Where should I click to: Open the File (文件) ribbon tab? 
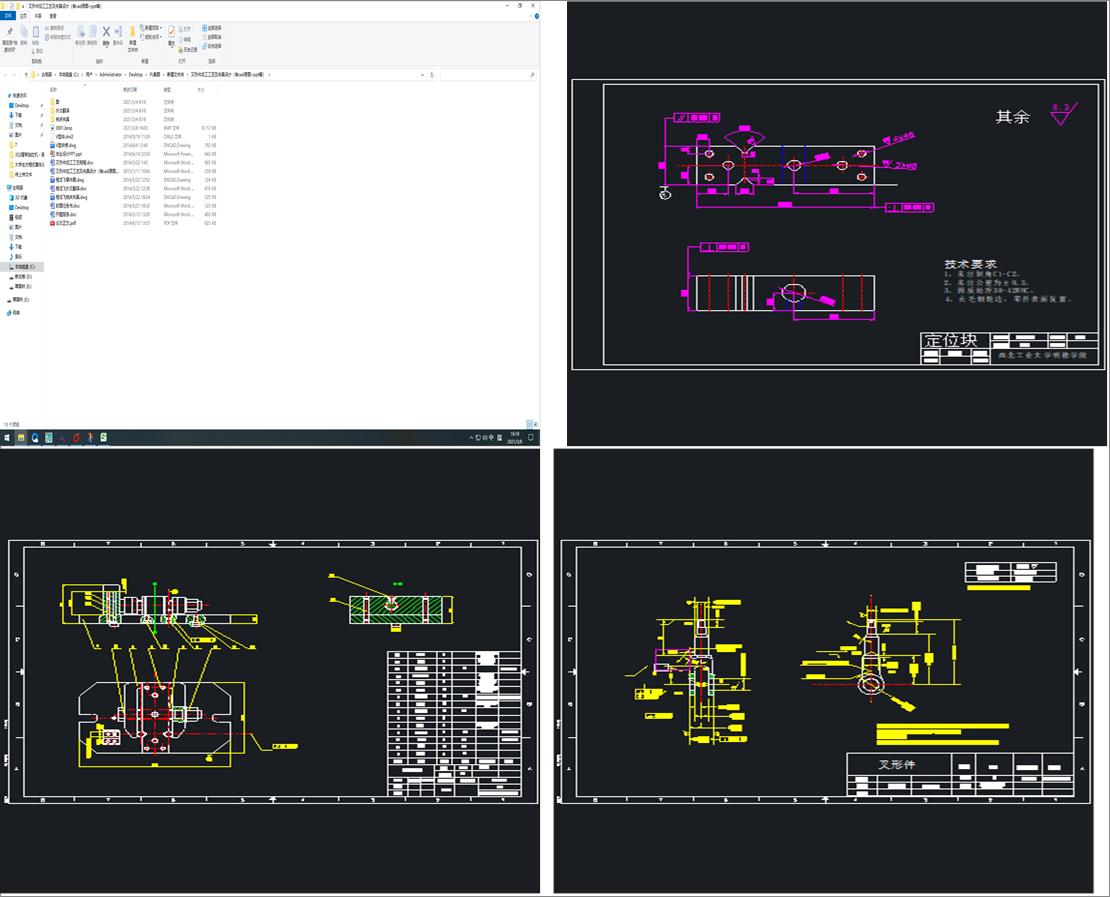click(x=8, y=16)
